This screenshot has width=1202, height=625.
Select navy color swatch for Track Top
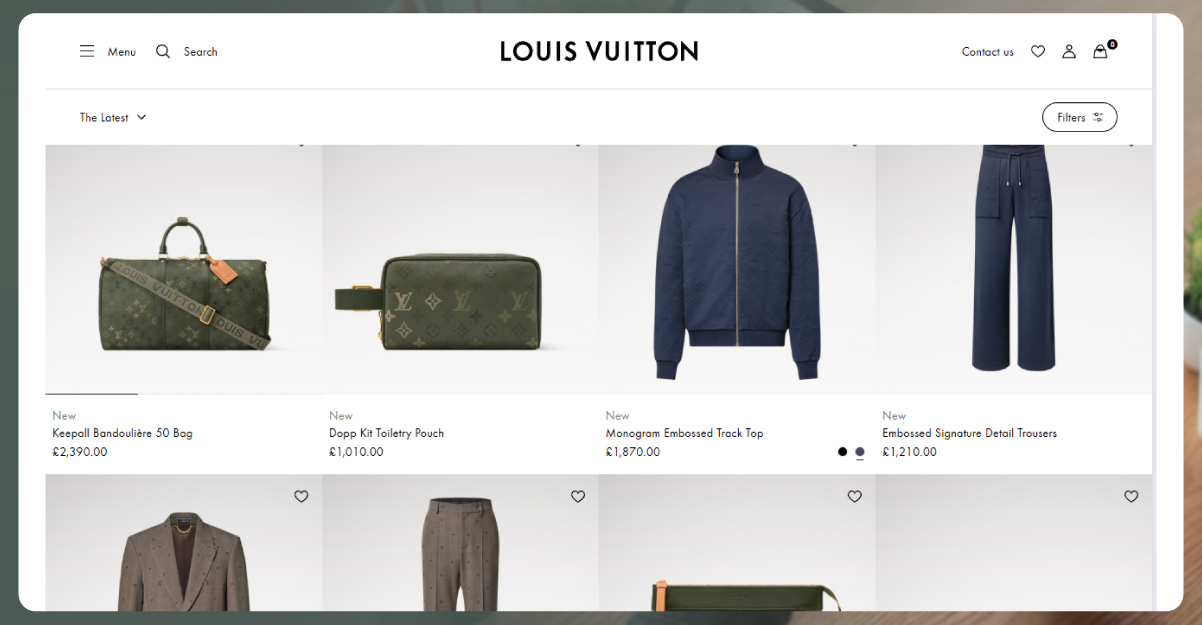860,452
